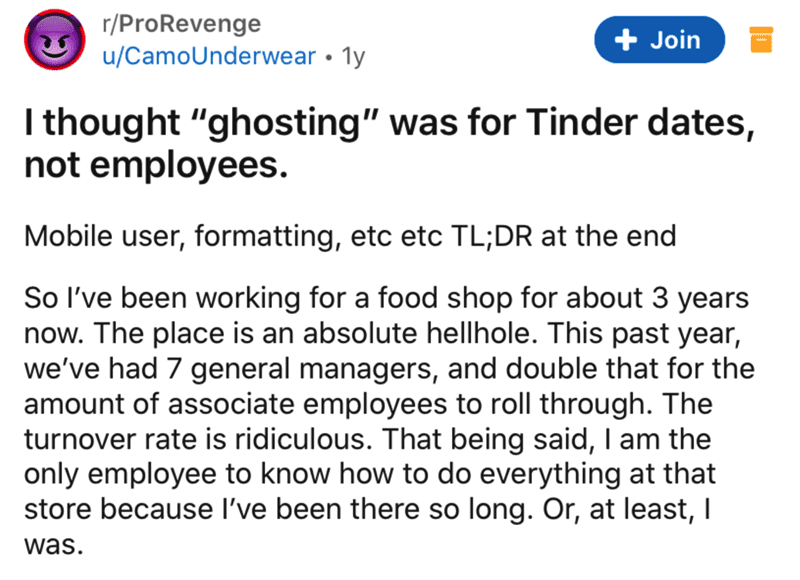Viewport: 800px width, 580px height.
Task: Click the "TL;DR at the end" text
Action: (563, 236)
